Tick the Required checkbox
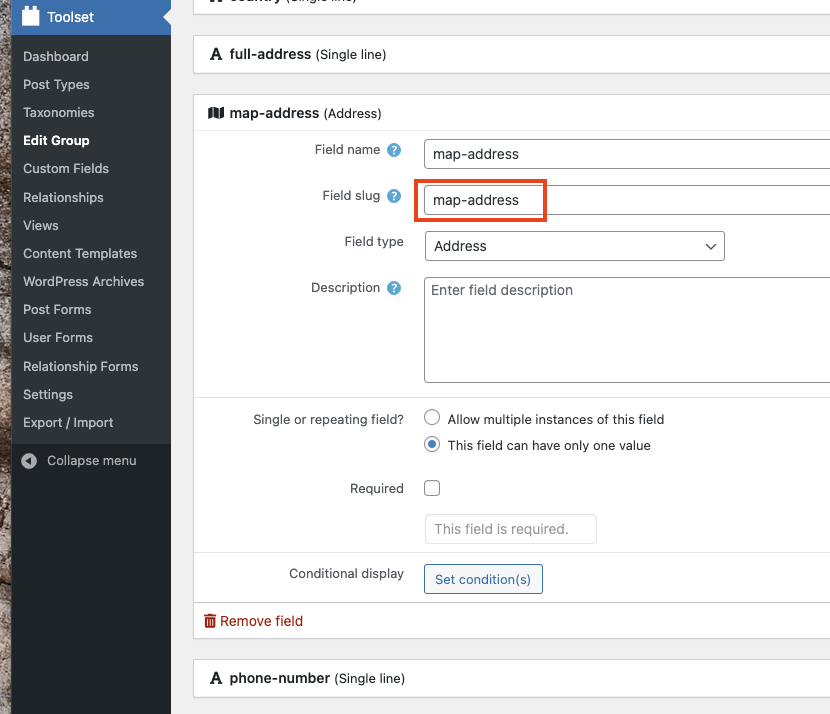The width and height of the screenshot is (830, 714). tap(432, 488)
